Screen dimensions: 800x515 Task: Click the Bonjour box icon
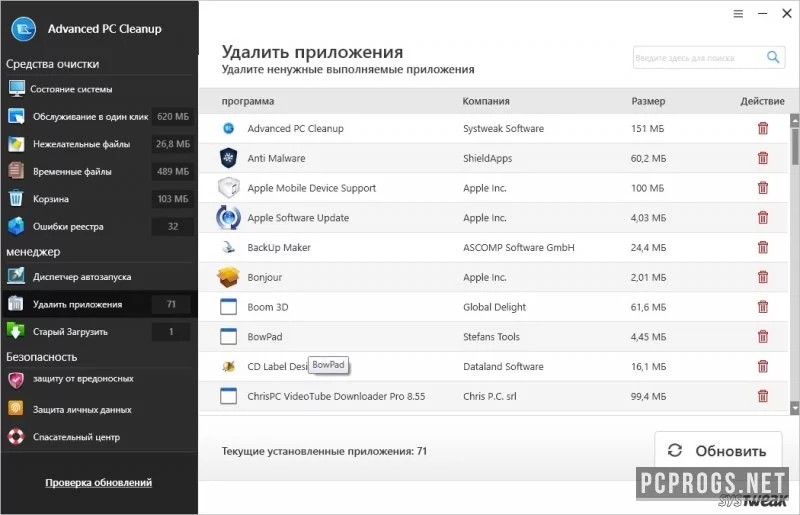(228, 277)
